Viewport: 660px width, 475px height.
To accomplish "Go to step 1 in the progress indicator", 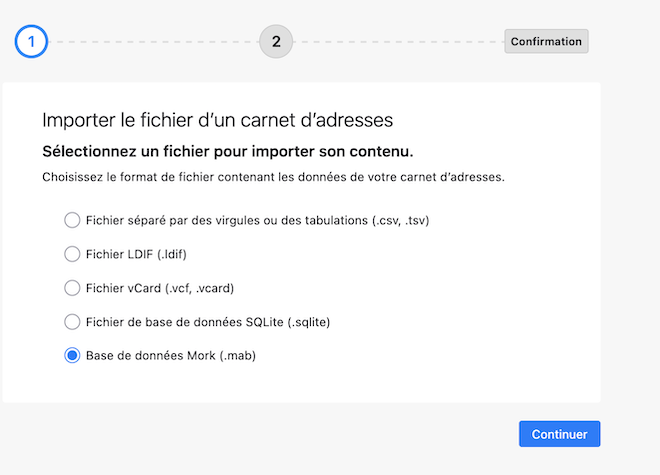I will click(x=31, y=41).
